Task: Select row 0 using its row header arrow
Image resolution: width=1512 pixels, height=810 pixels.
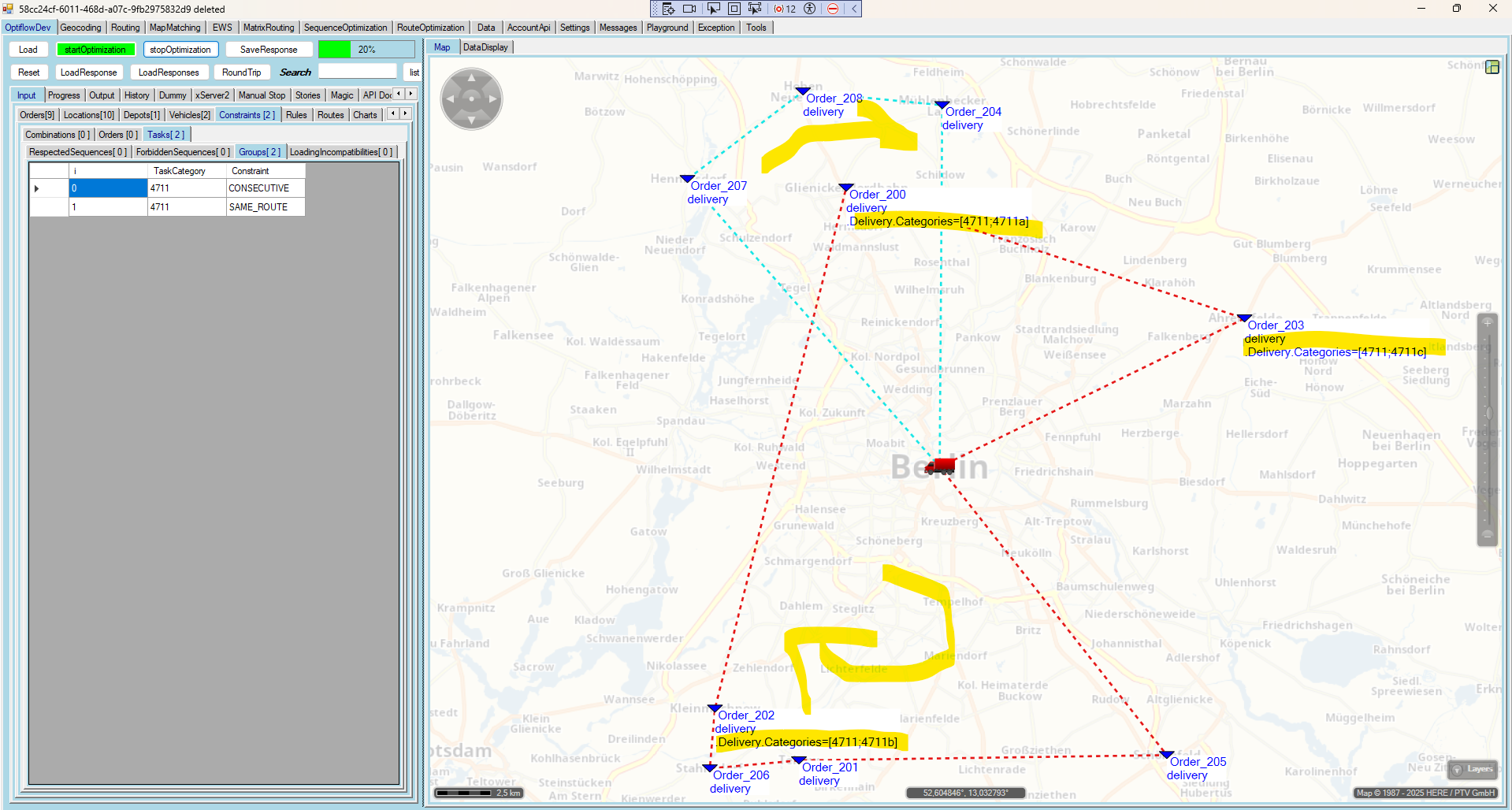Action: 37,188
